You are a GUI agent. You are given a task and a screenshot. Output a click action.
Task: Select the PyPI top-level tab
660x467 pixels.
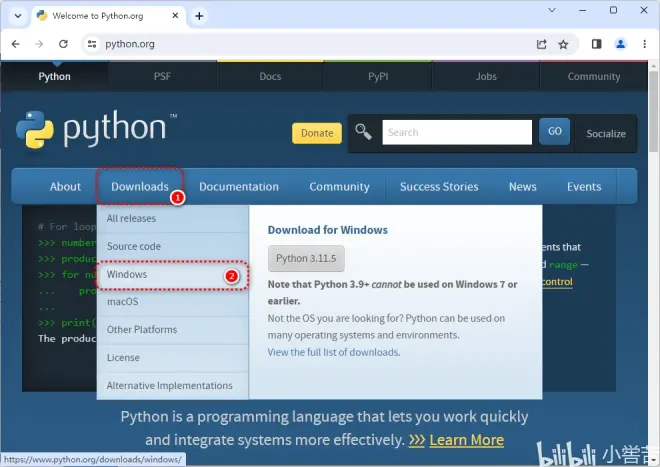378,77
